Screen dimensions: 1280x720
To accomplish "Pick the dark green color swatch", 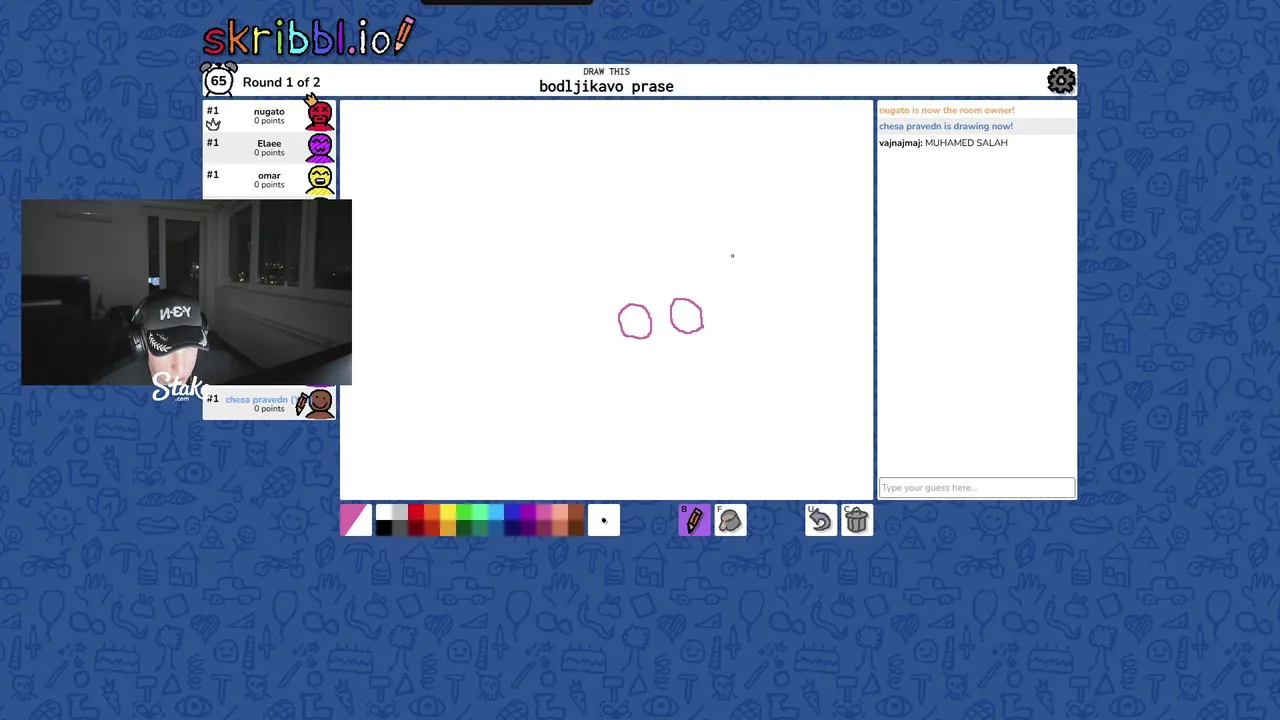I will [x=464, y=528].
